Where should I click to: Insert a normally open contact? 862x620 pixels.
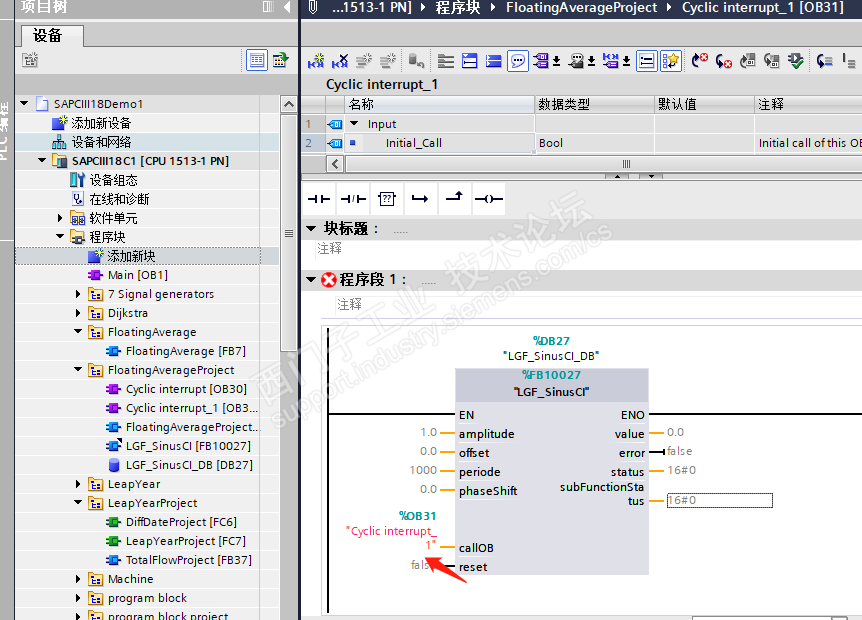tap(319, 199)
